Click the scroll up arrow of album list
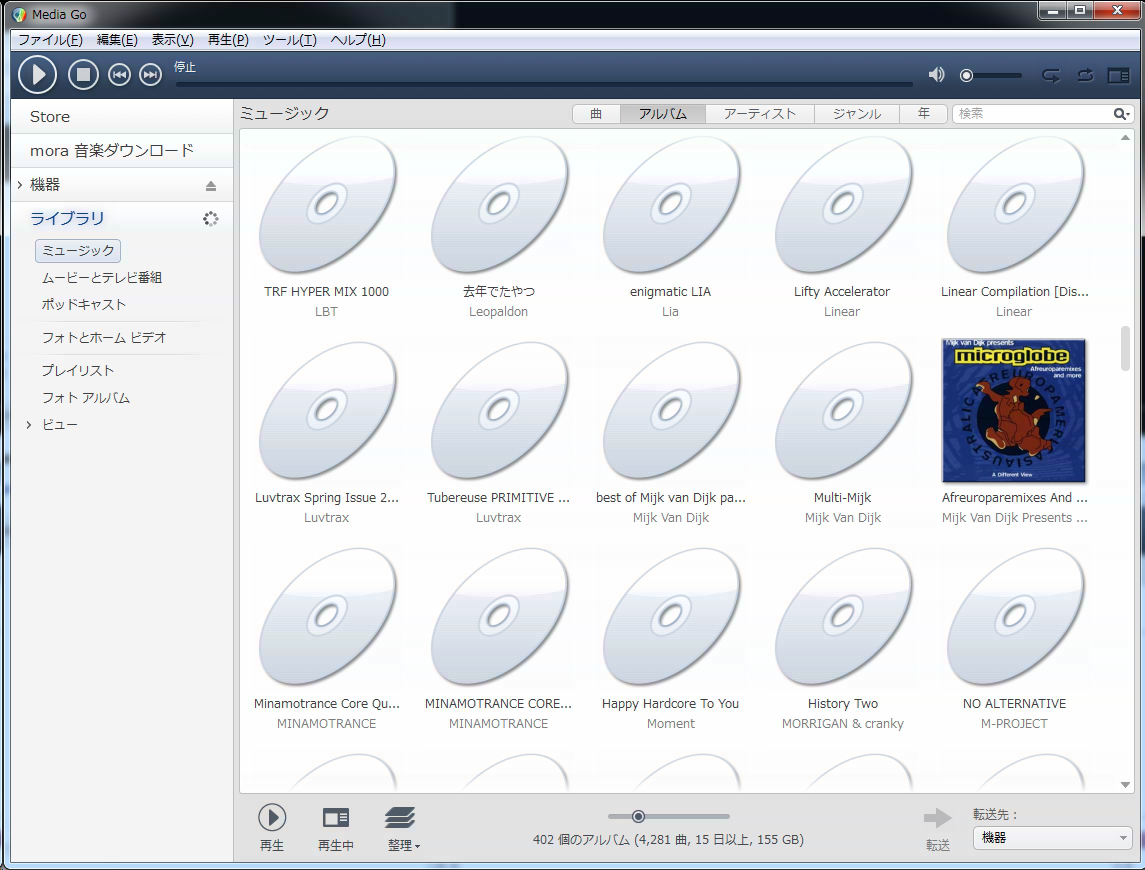This screenshot has height=870, width=1145. pos(1125,137)
